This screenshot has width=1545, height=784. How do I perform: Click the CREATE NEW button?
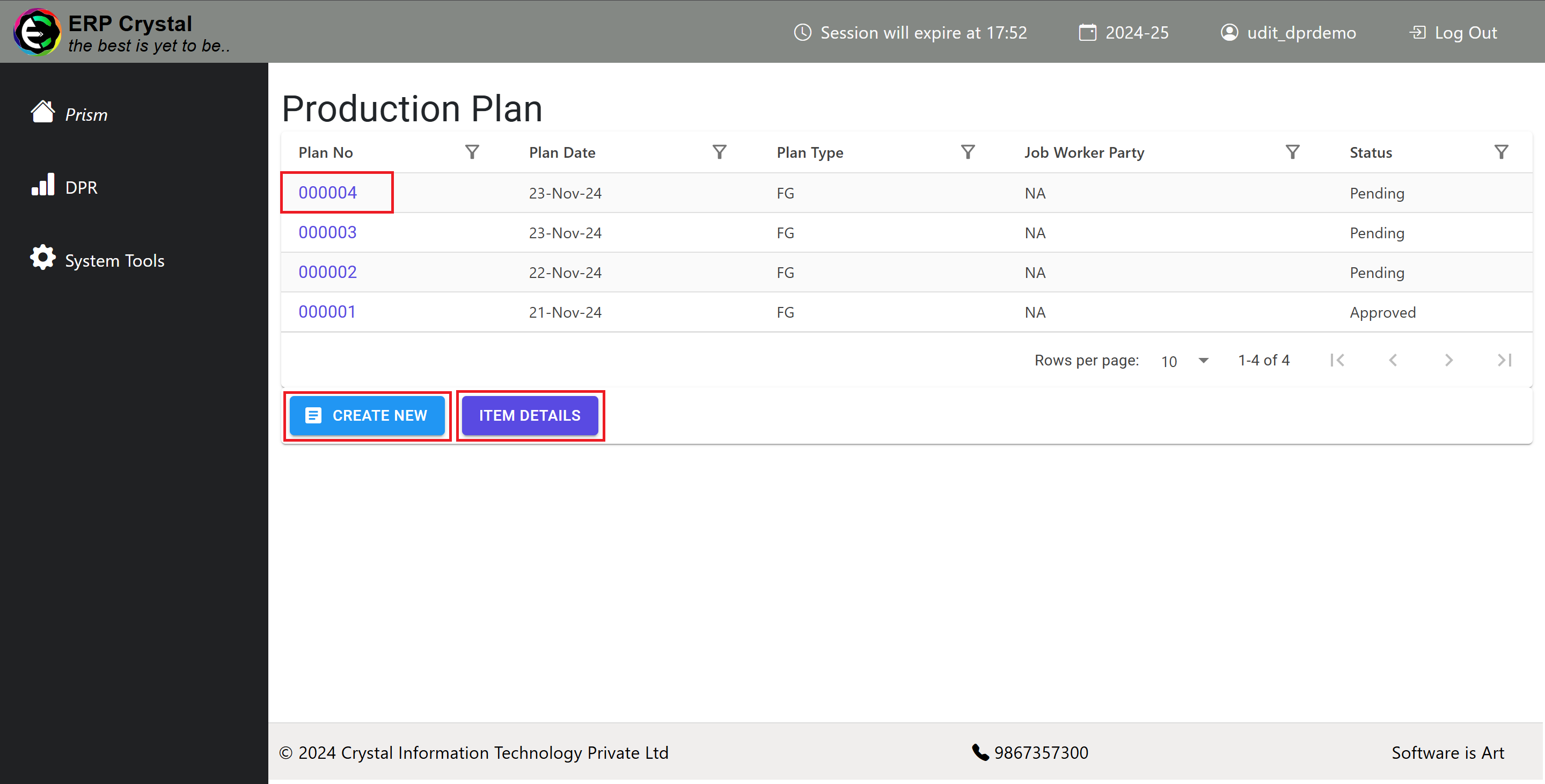[367, 415]
